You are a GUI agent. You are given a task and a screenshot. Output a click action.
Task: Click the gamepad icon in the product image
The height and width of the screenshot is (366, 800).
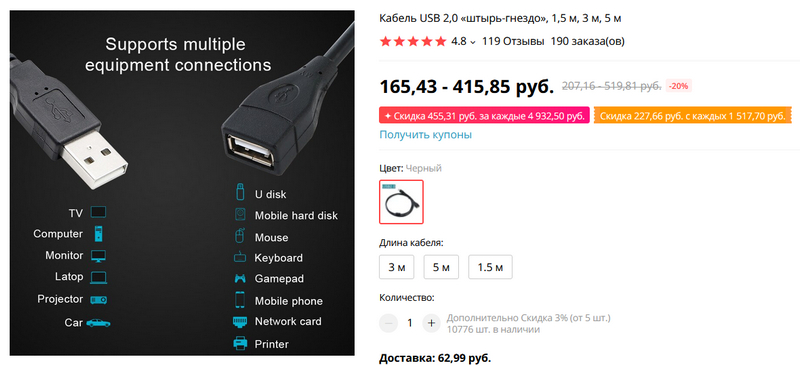tap(240, 279)
